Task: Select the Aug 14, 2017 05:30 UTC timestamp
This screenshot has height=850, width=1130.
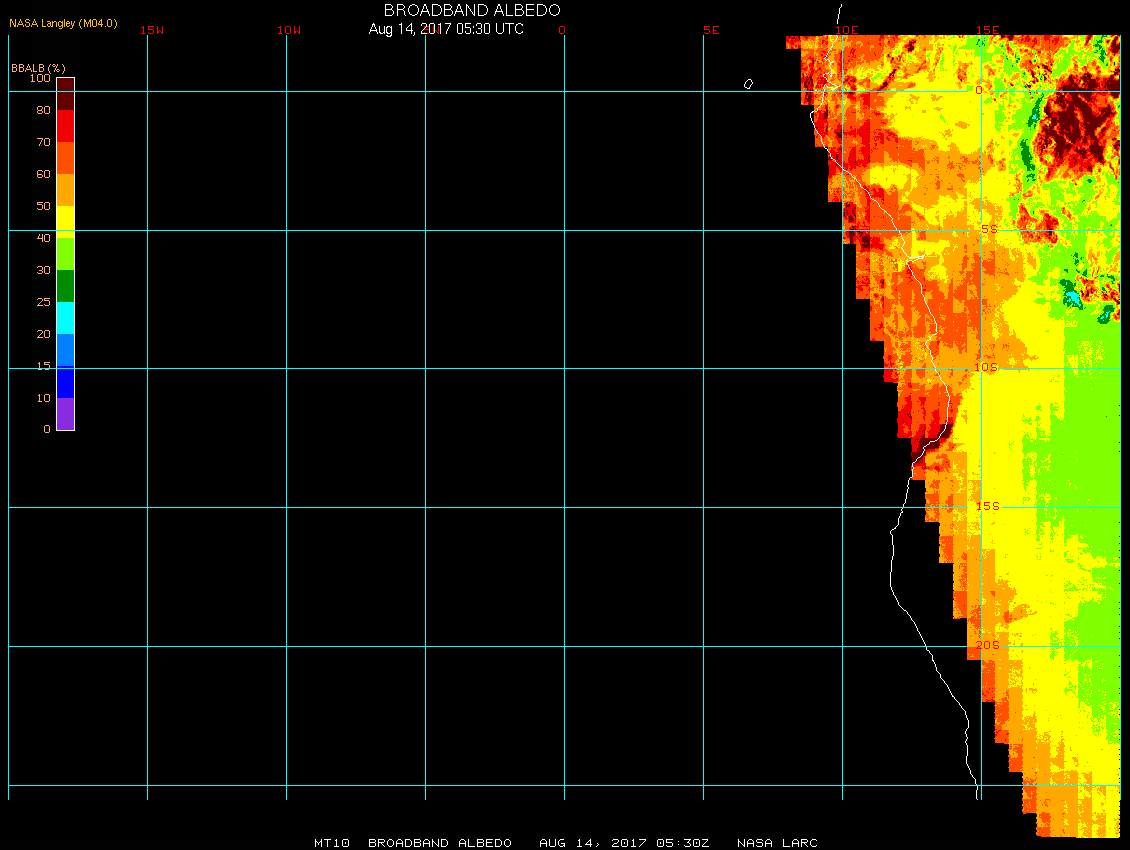Action: (446, 29)
